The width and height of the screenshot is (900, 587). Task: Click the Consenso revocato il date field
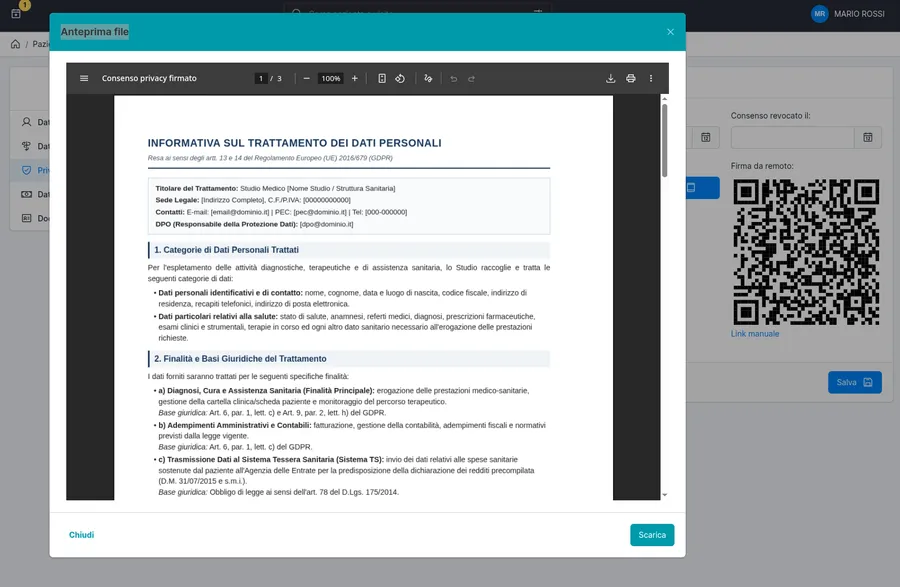click(792, 138)
